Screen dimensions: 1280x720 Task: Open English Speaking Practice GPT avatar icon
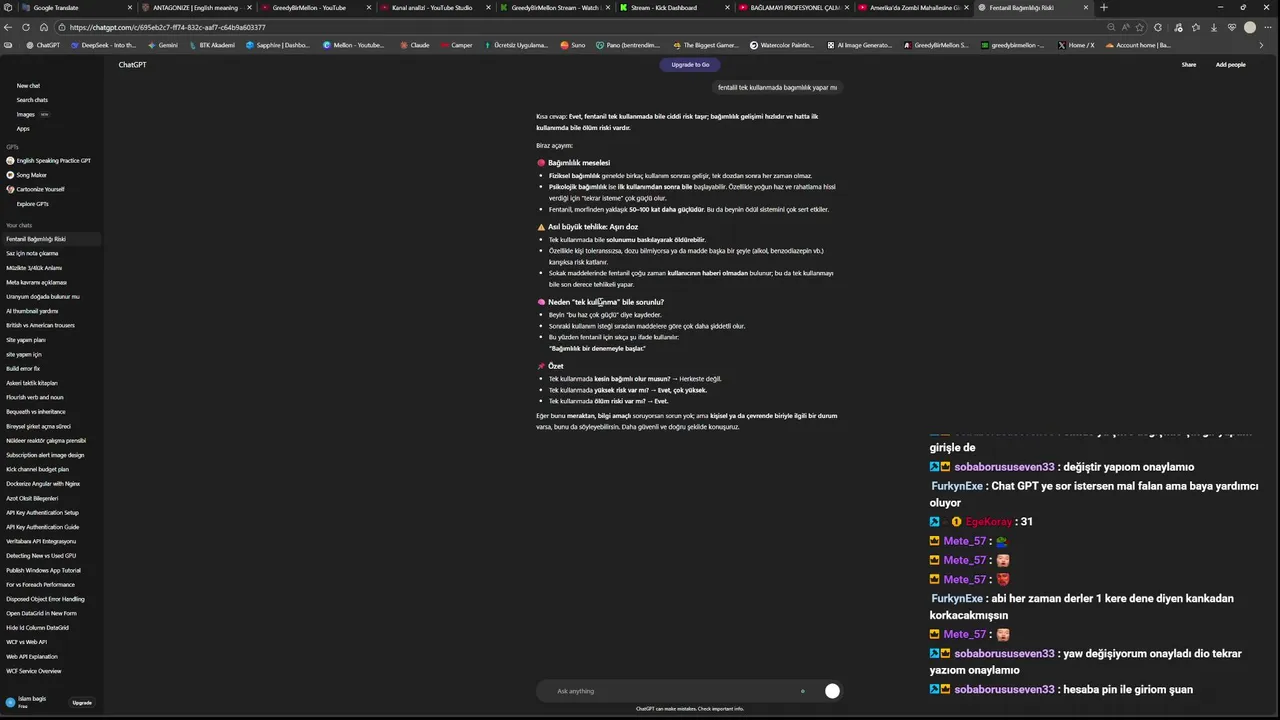coord(10,161)
